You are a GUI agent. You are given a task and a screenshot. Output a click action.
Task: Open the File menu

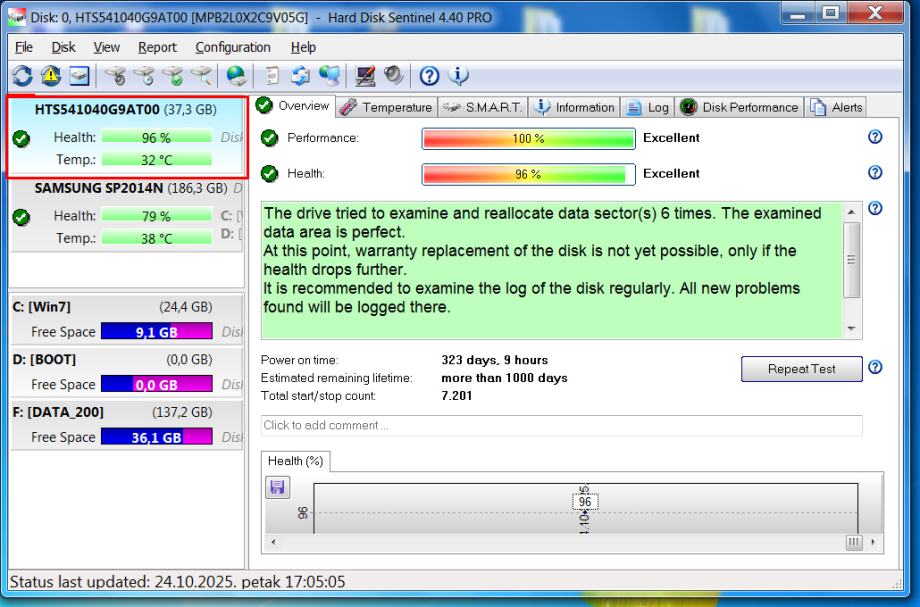[x=23, y=48]
